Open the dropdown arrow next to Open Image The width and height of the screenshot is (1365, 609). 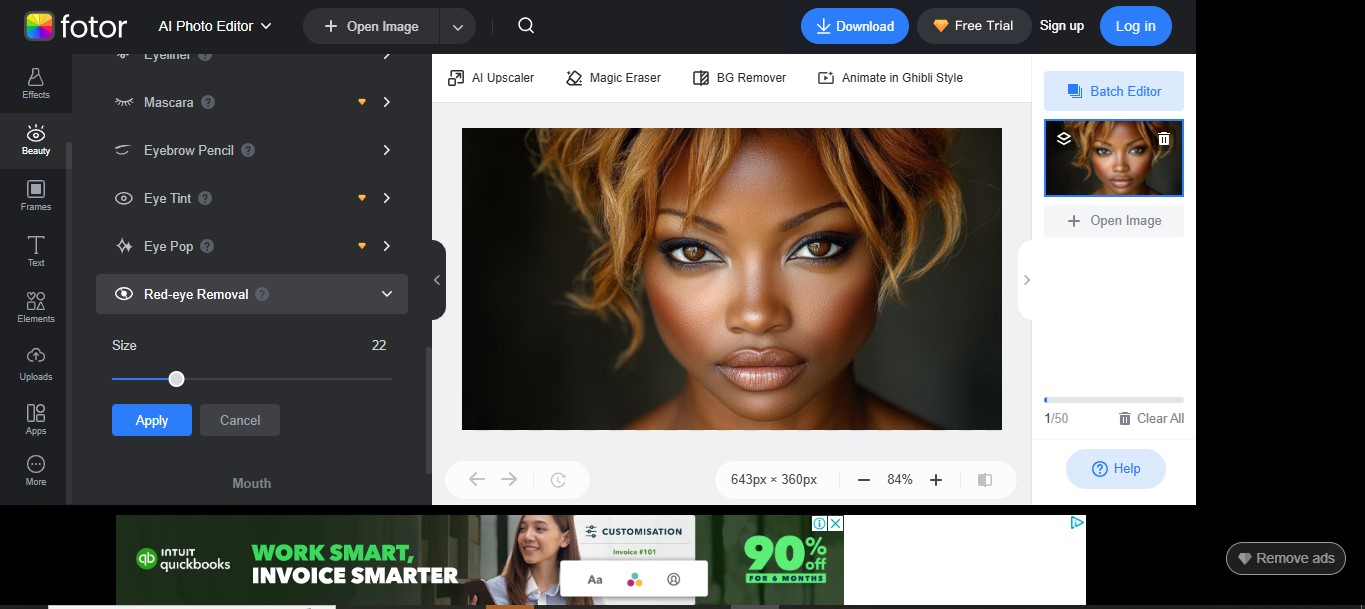(458, 26)
